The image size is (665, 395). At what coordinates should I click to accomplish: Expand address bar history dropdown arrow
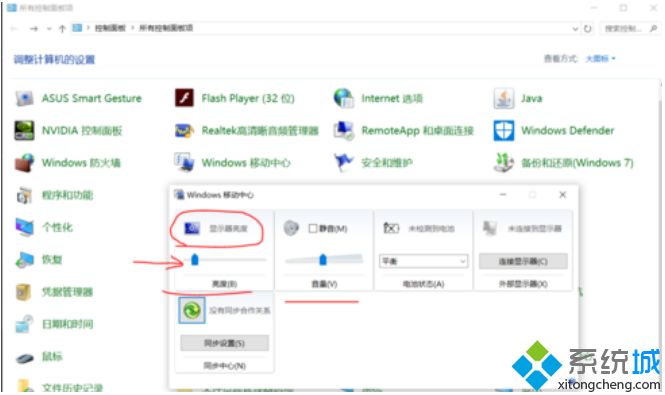click(x=575, y=29)
